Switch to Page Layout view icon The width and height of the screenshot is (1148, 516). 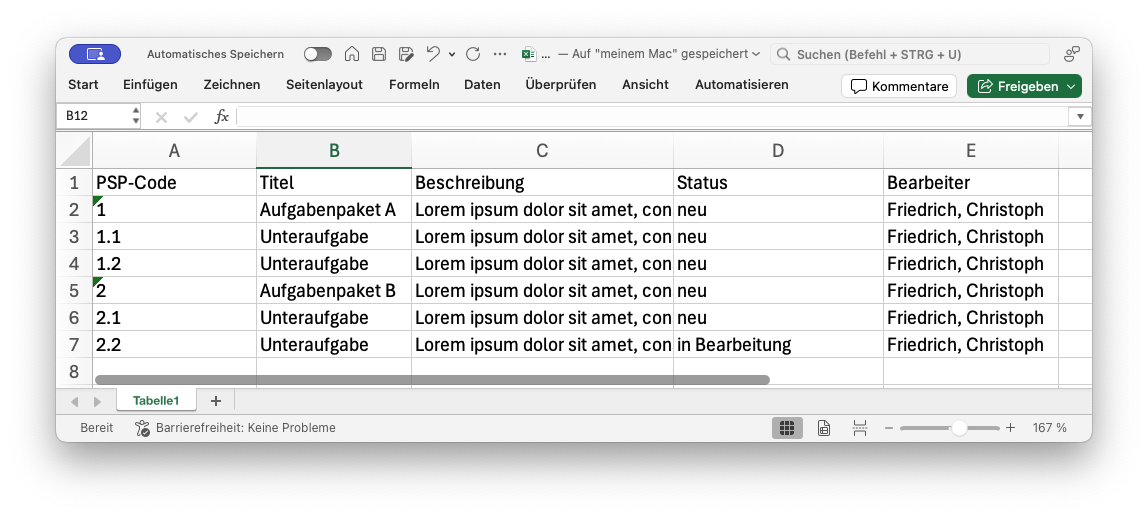point(824,428)
